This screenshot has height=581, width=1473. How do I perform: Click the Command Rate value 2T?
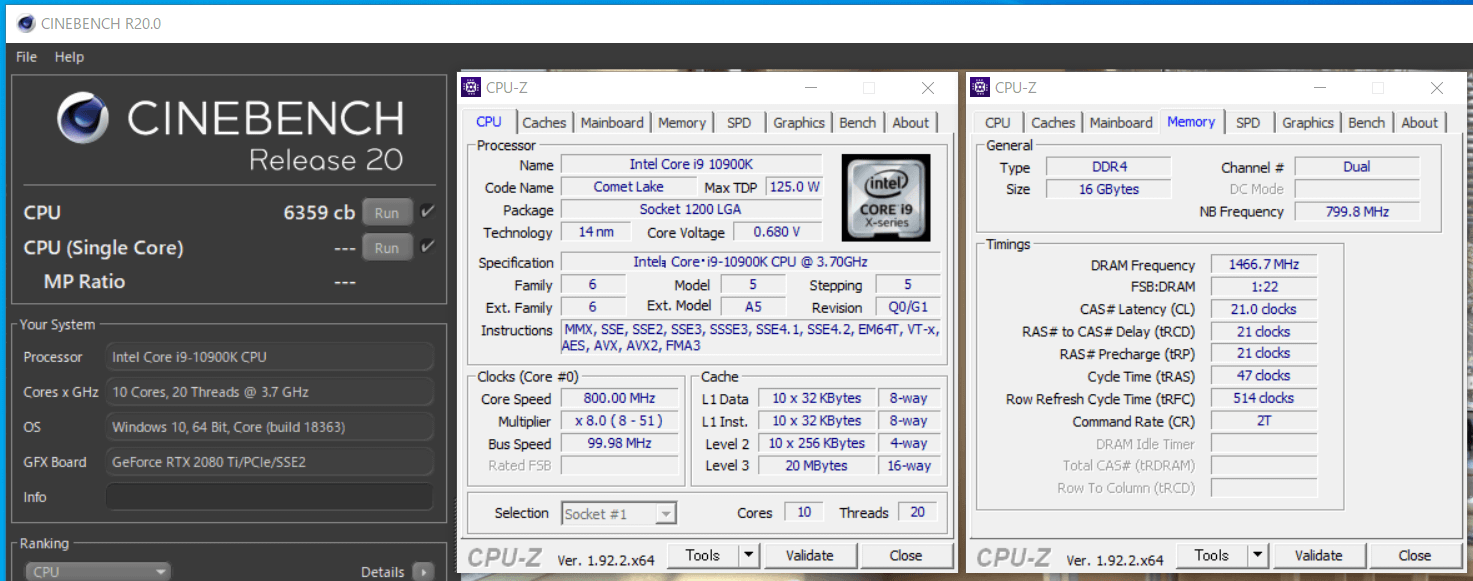pos(1263,421)
